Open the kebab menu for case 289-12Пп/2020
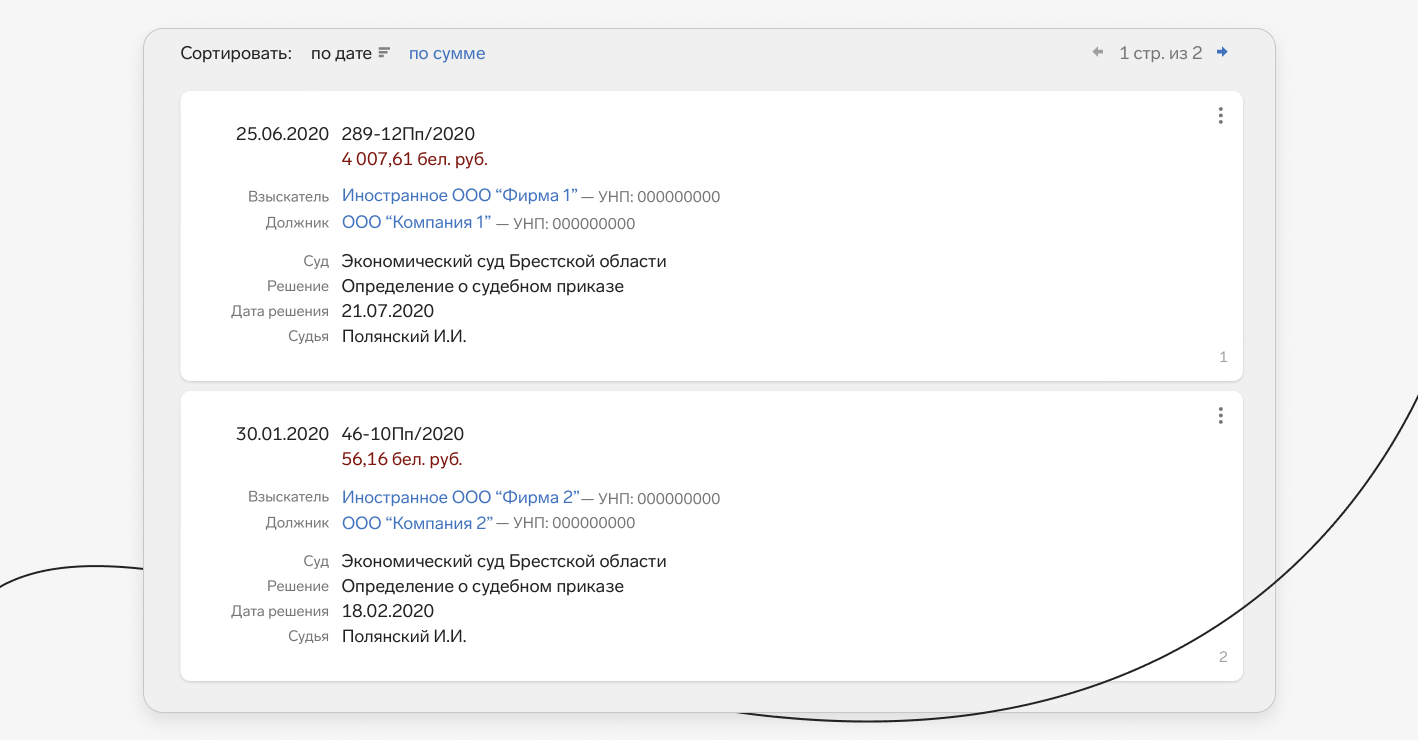This screenshot has height=740, width=1418. pyautogui.click(x=1220, y=116)
